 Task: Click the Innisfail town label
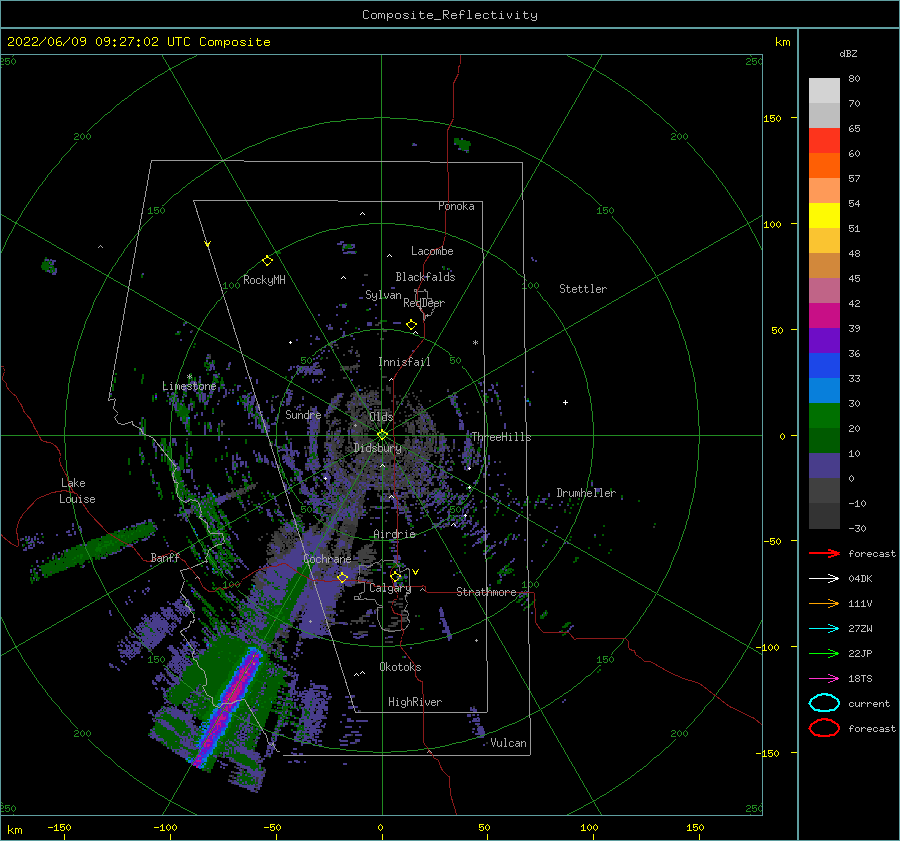coord(404,362)
